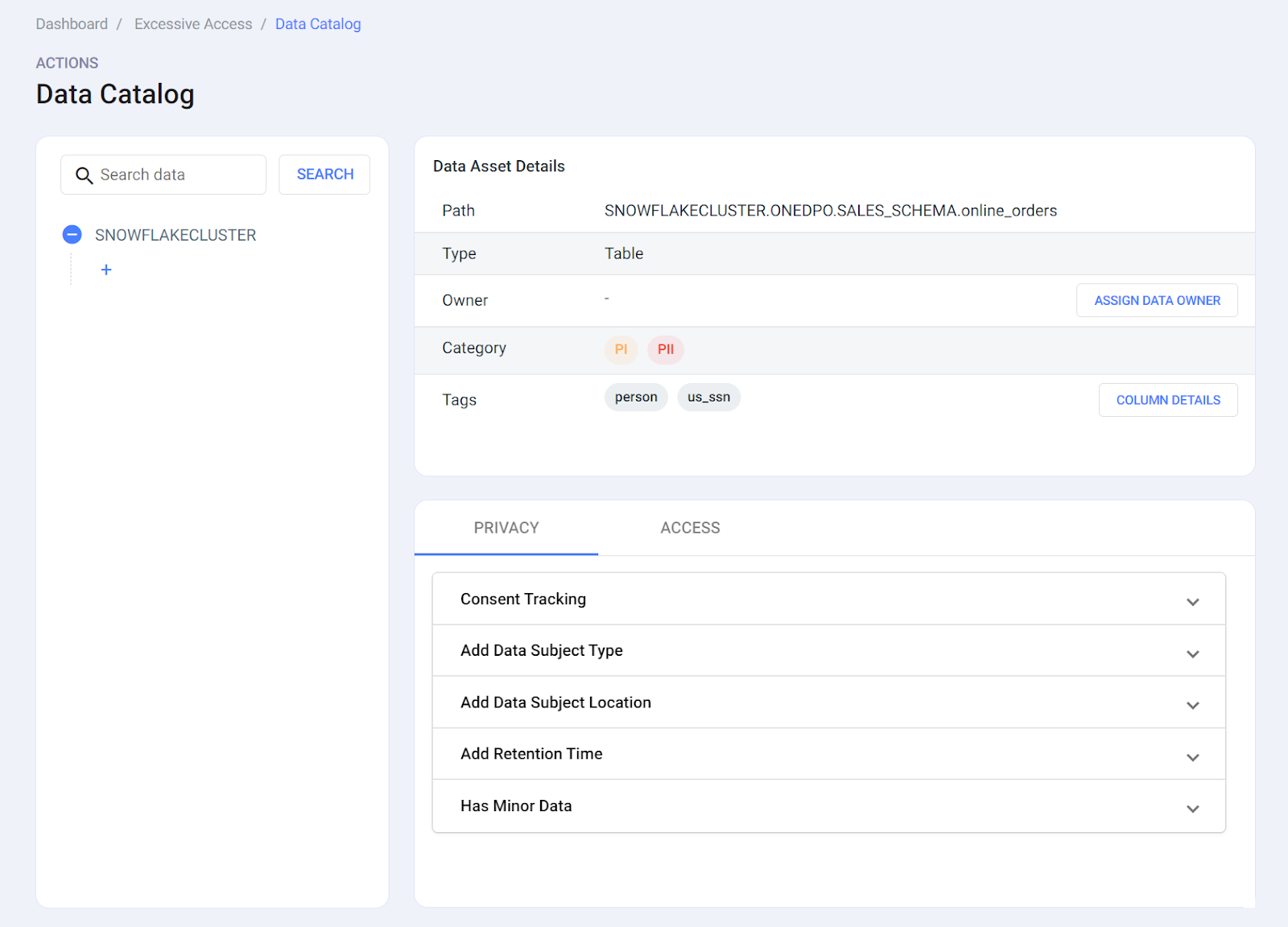Viewport: 1288px width, 927px height.
Task: Expand the Add Retention Time row
Action: 1192,757
